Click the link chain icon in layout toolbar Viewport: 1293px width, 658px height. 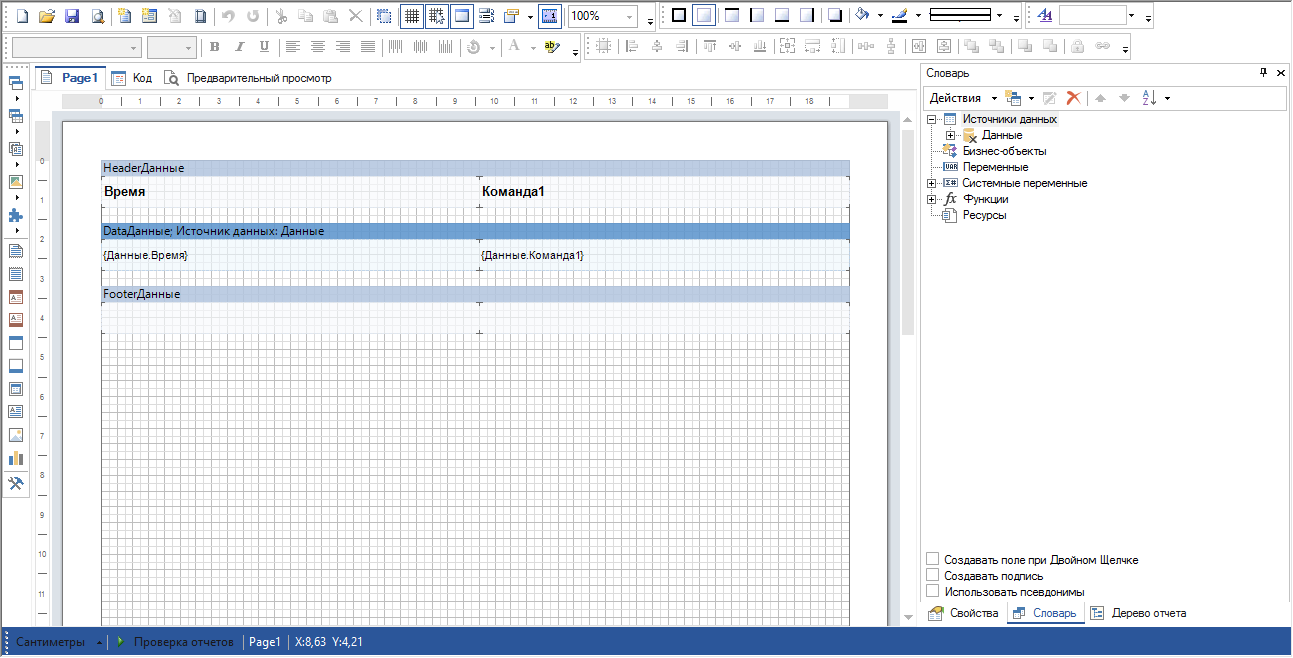point(1103,47)
